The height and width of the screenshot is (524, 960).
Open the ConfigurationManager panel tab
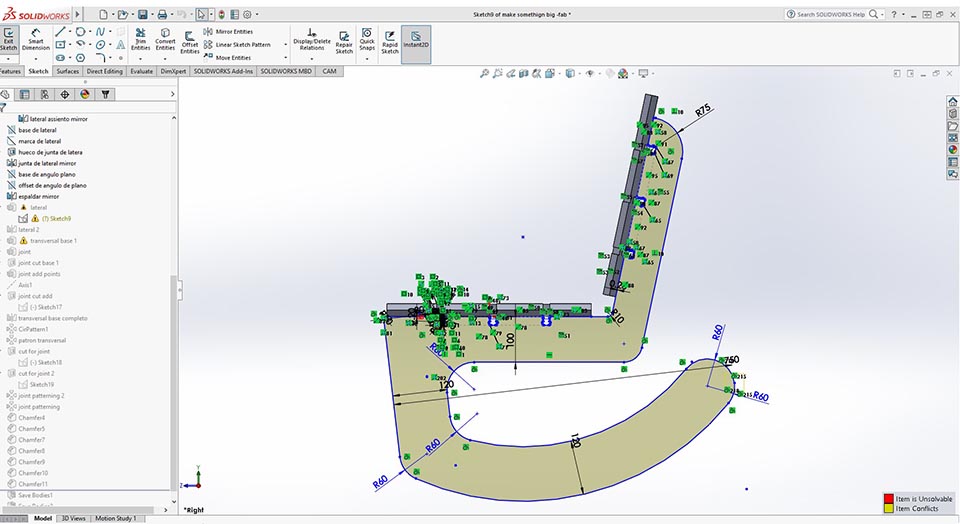click(x=45, y=94)
